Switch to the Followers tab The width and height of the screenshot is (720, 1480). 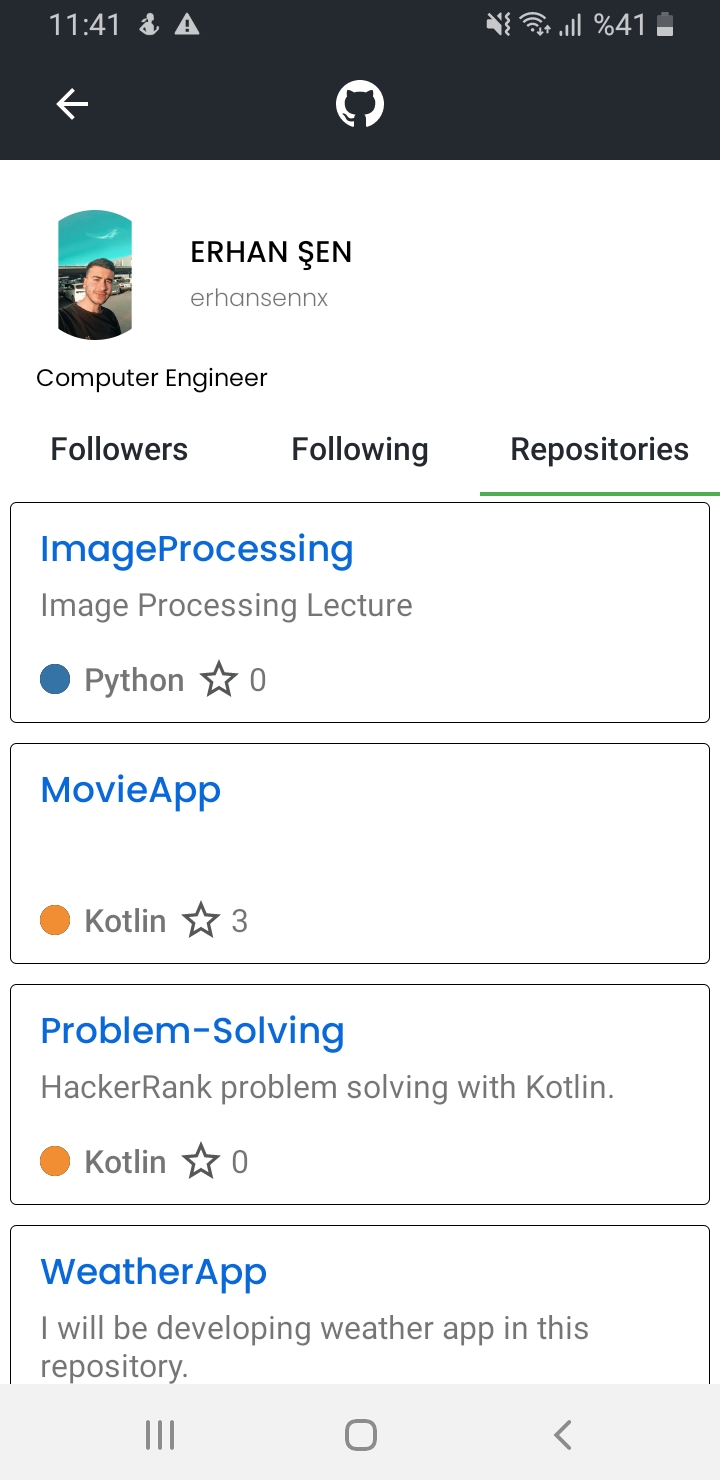pos(118,449)
